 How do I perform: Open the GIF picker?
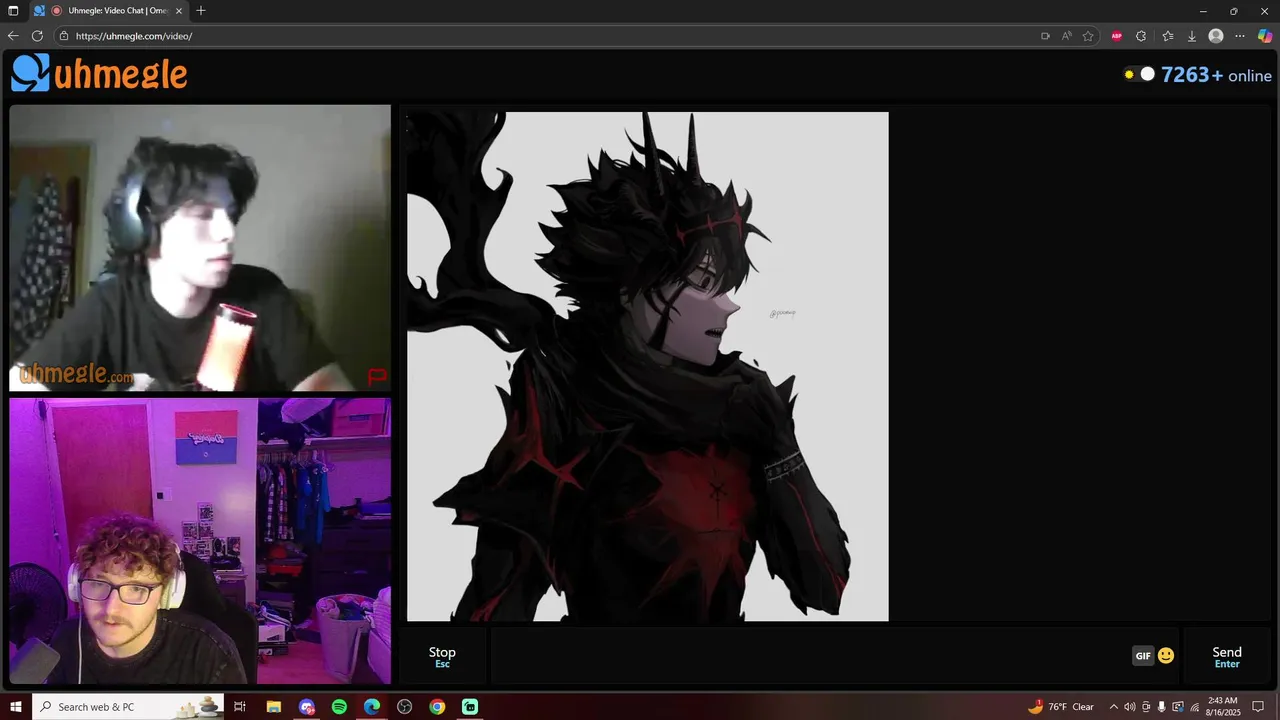1143,656
